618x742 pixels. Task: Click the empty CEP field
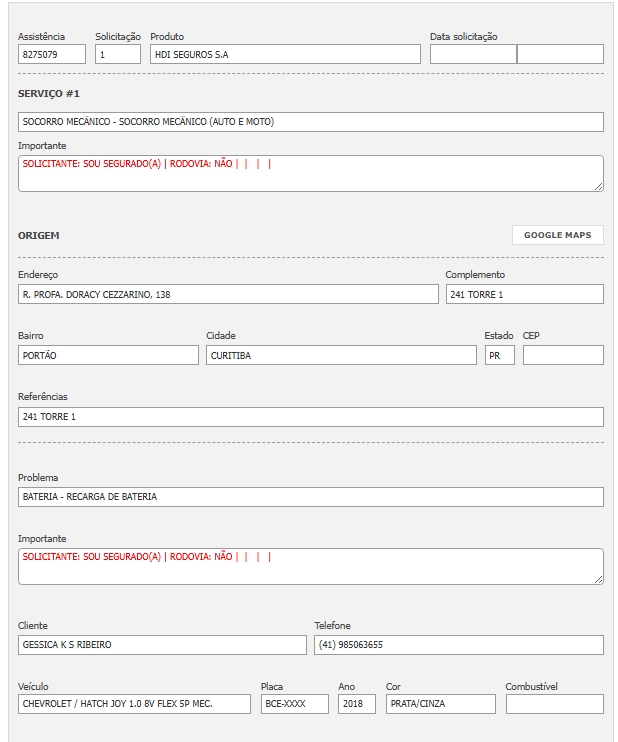click(x=563, y=355)
